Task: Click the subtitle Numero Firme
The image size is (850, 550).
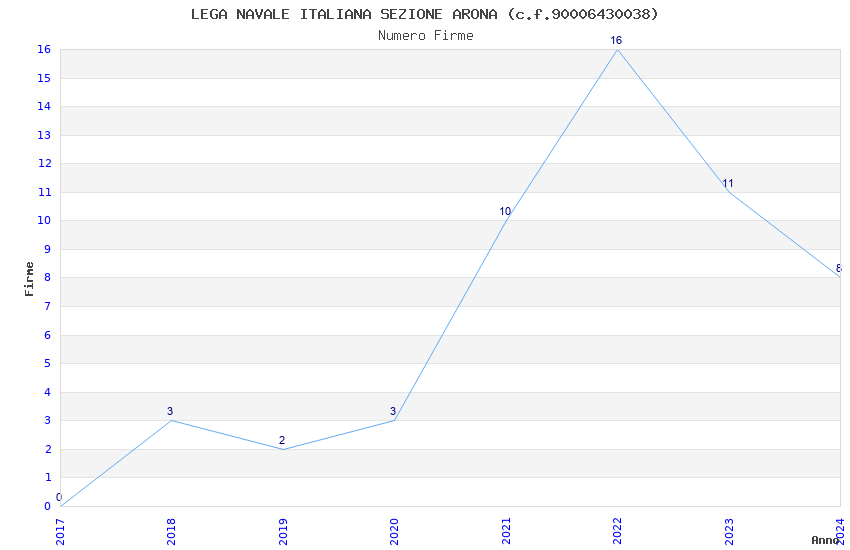Action: pos(426,36)
